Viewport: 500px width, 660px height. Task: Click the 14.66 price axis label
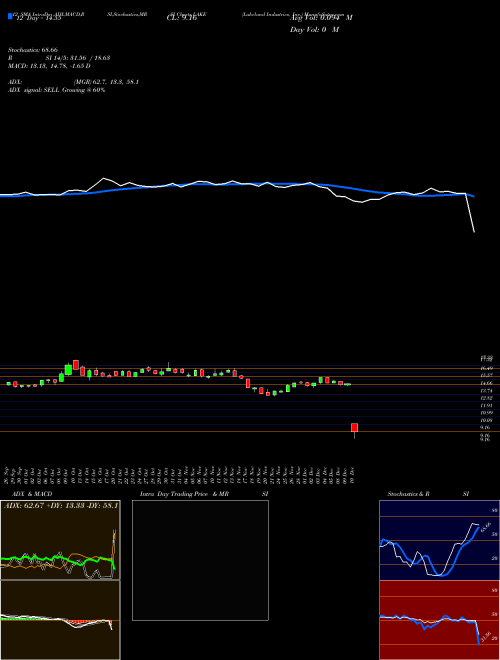point(486,383)
